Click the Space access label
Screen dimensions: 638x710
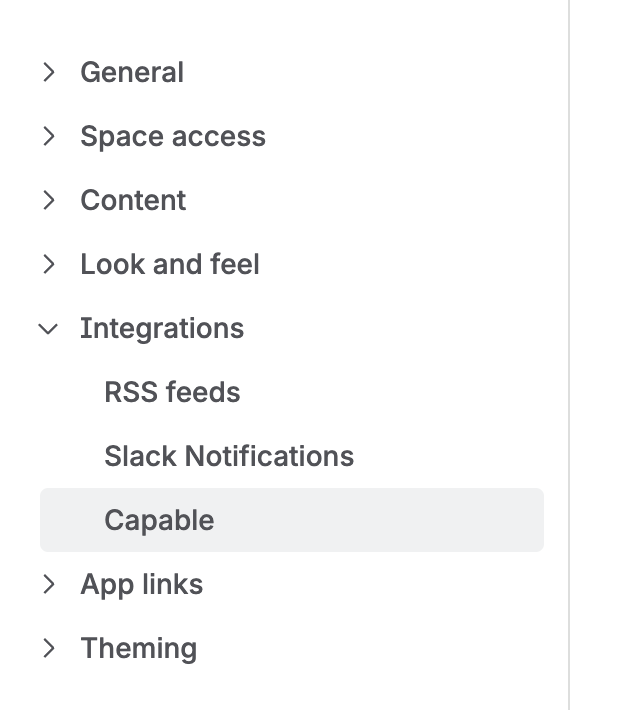coord(173,136)
